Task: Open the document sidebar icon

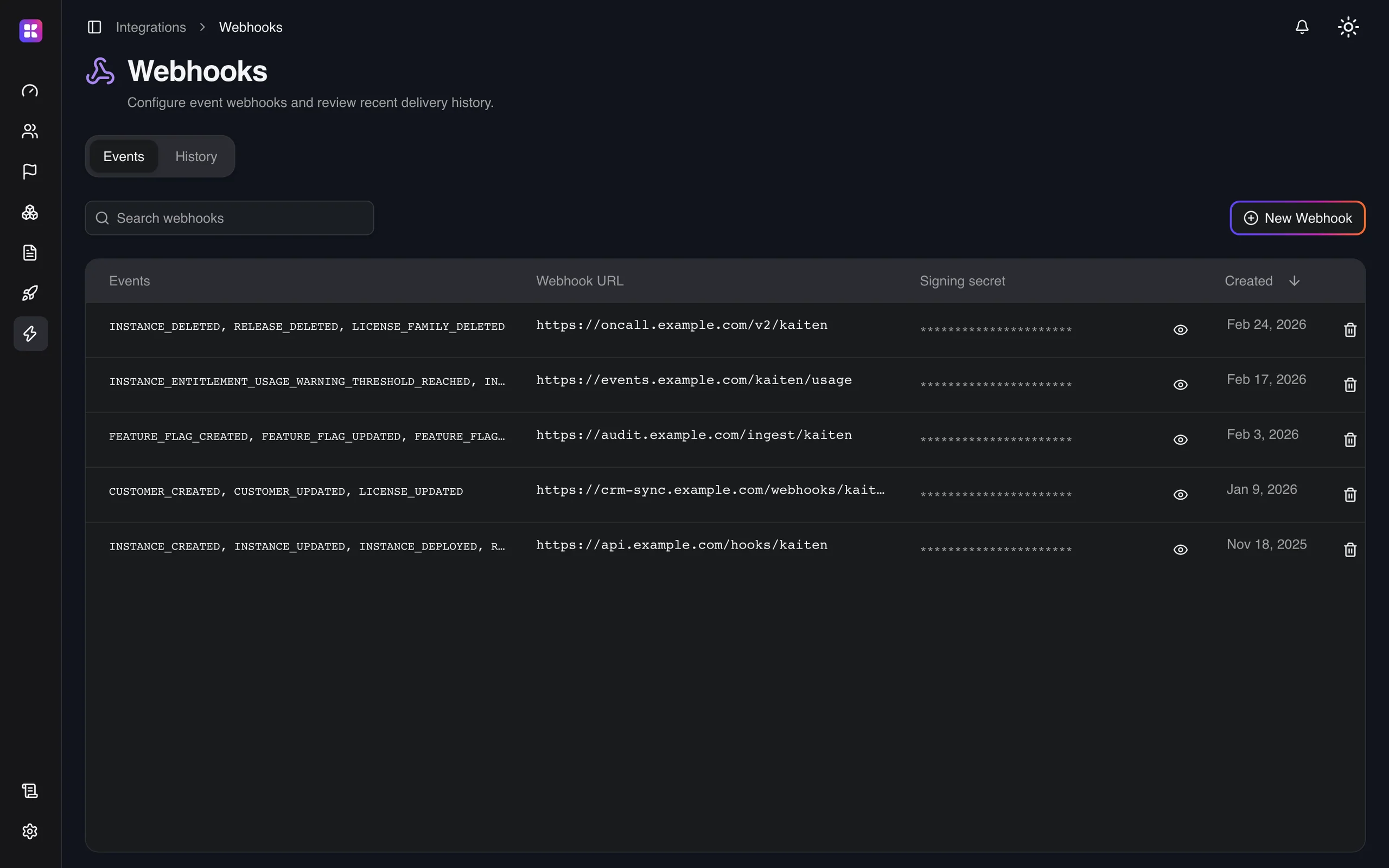Action: (x=30, y=253)
